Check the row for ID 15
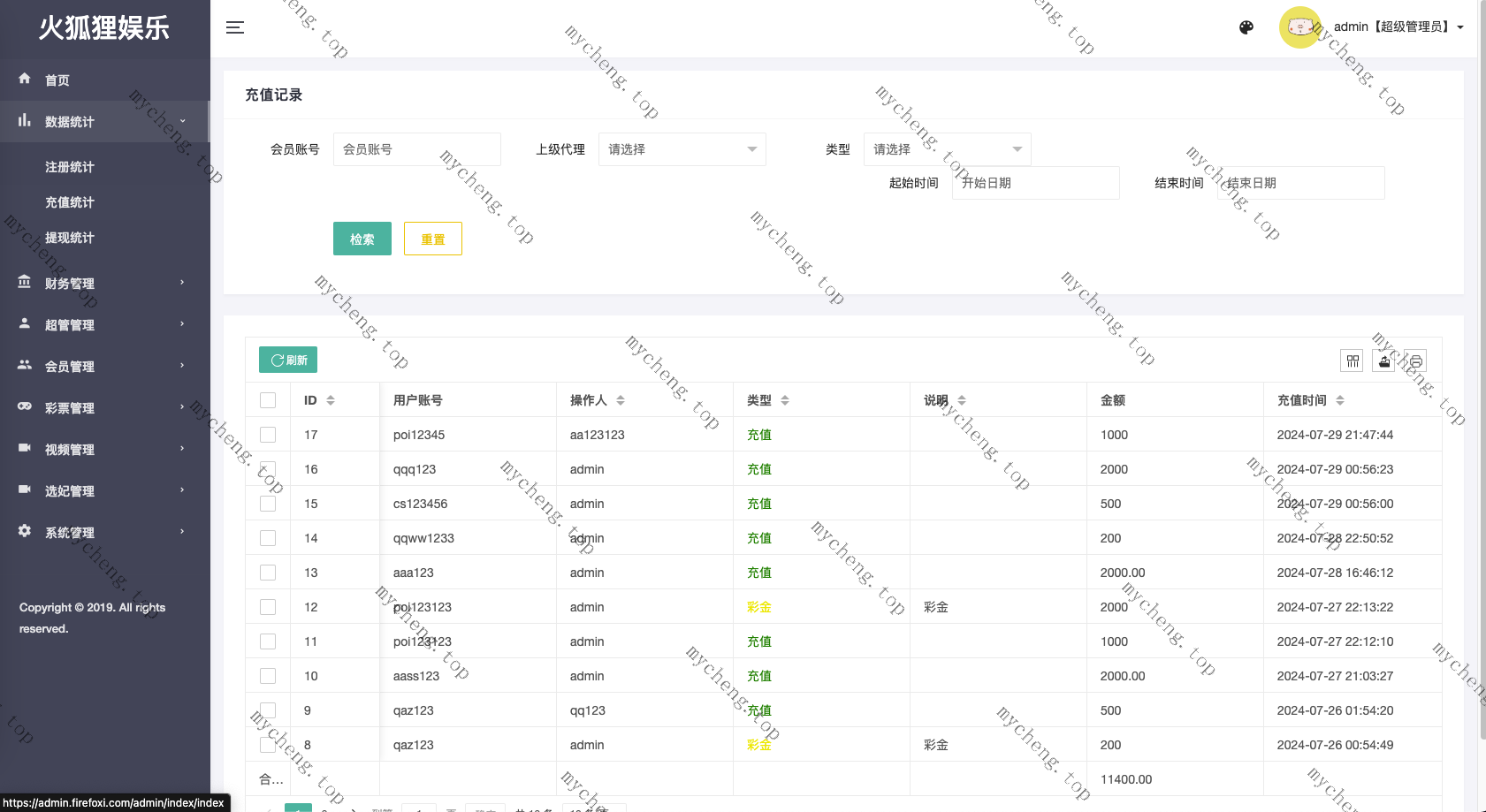 click(268, 504)
